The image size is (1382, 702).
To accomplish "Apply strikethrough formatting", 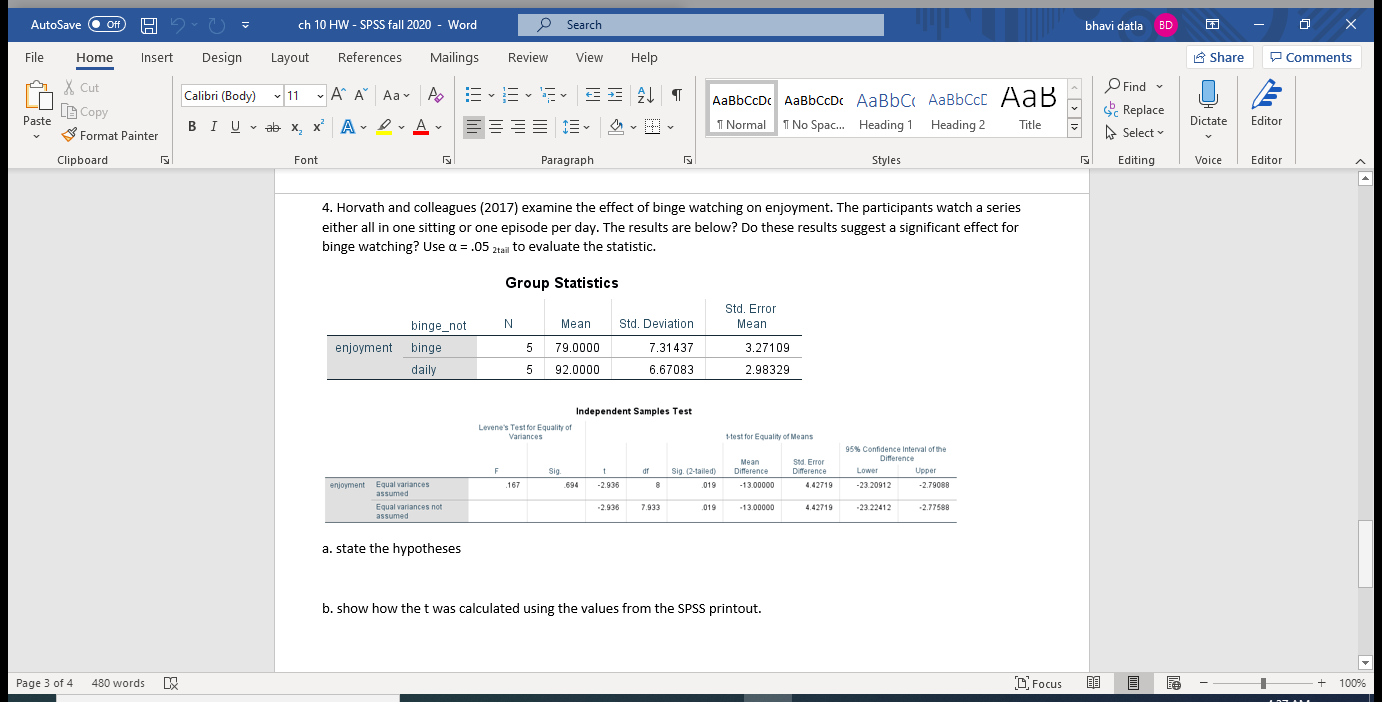I will coord(271,127).
